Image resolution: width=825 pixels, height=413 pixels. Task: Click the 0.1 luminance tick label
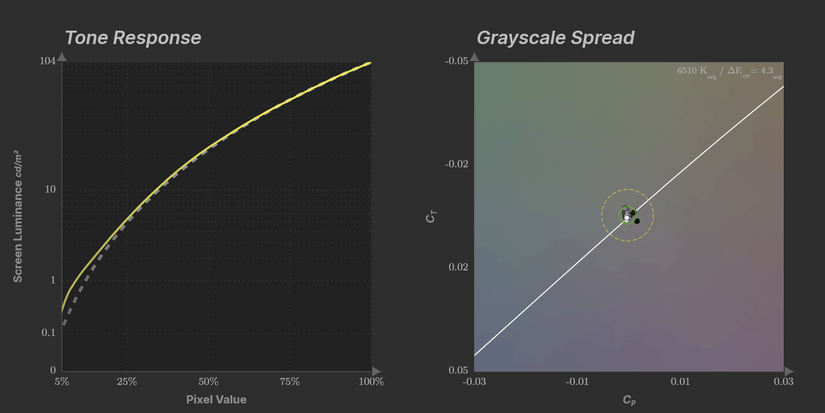click(48, 333)
